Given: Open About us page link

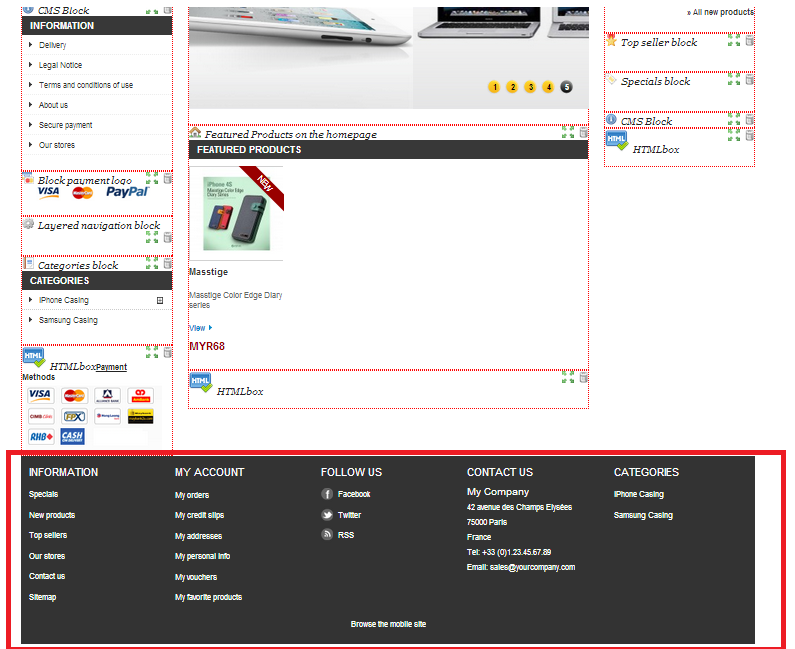Looking at the screenshot, I should point(53,105).
